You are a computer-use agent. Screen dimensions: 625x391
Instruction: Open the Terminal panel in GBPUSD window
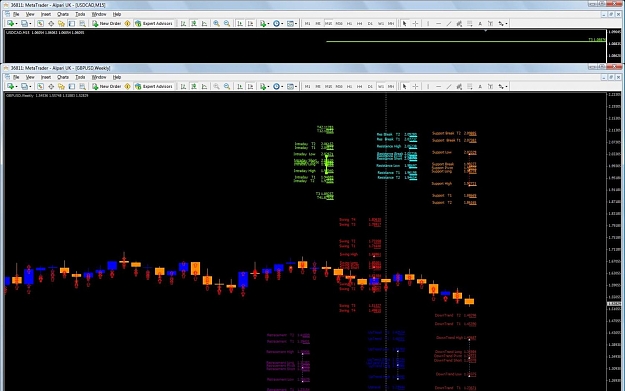72,86
